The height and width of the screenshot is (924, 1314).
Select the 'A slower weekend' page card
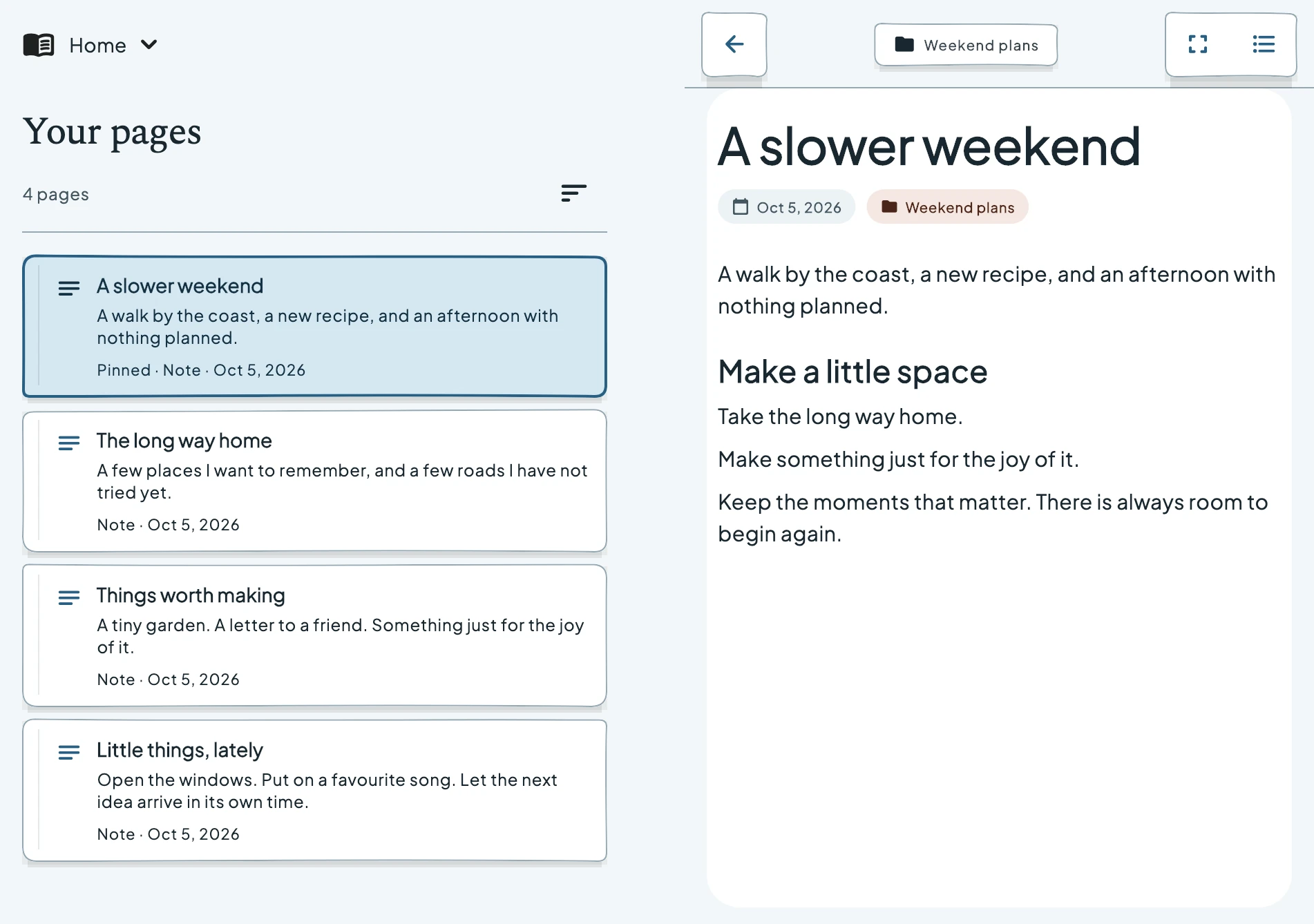(315, 327)
